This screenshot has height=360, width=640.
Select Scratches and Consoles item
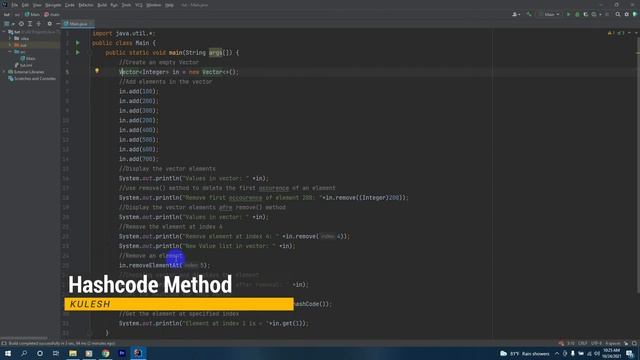(x=32, y=78)
